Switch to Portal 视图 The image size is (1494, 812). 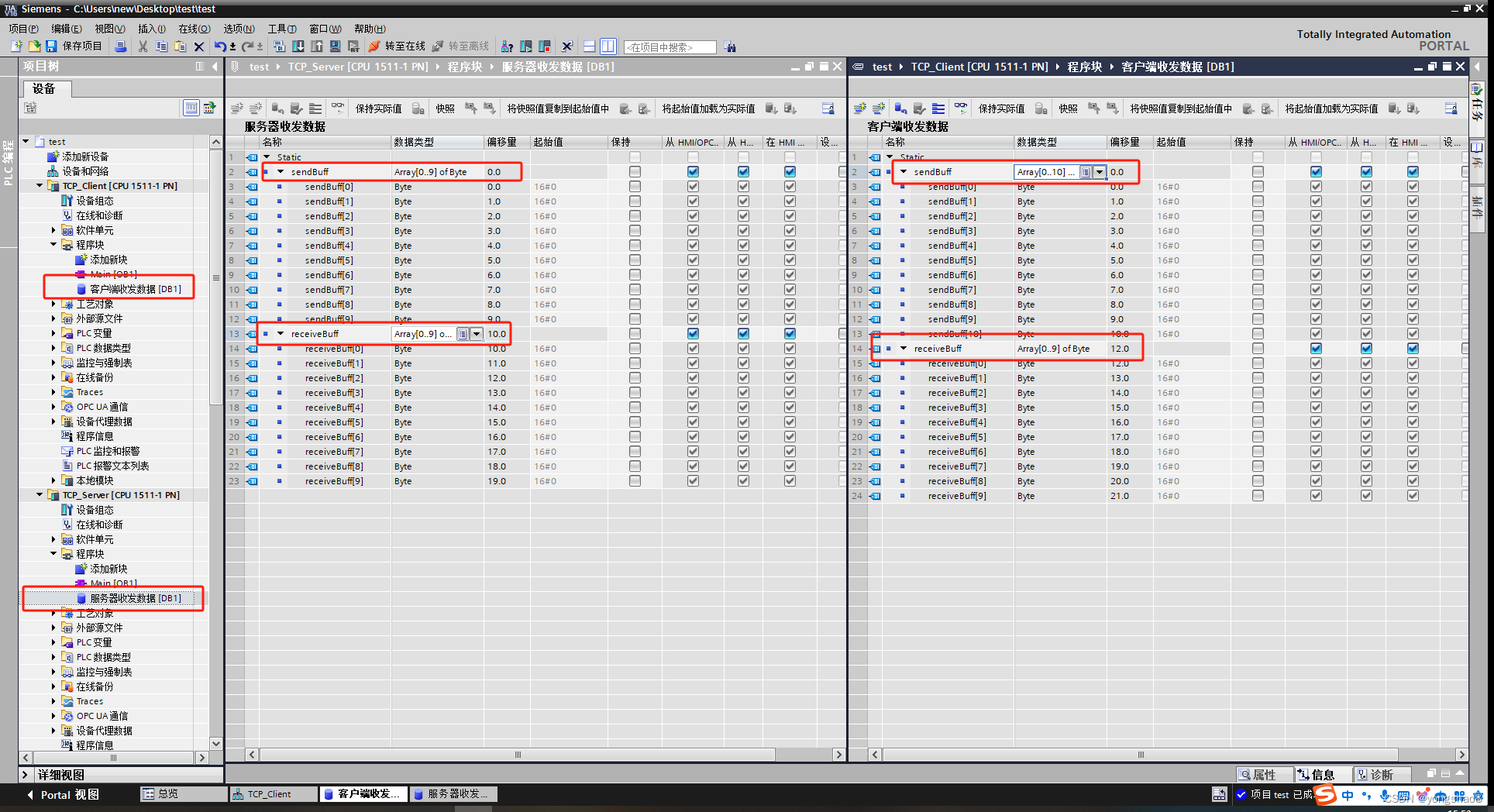(x=64, y=795)
